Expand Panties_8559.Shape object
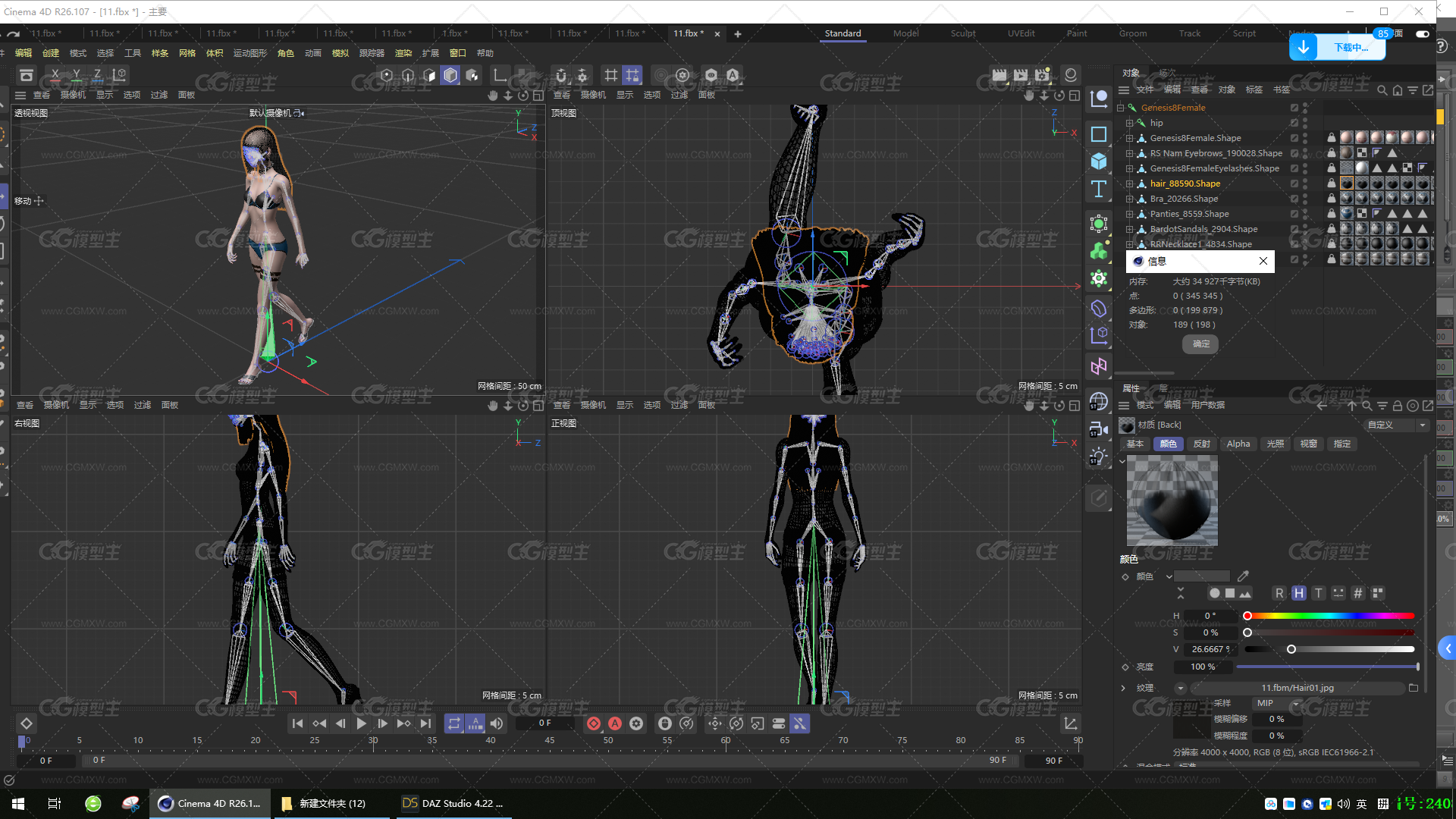 point(1129,214)
